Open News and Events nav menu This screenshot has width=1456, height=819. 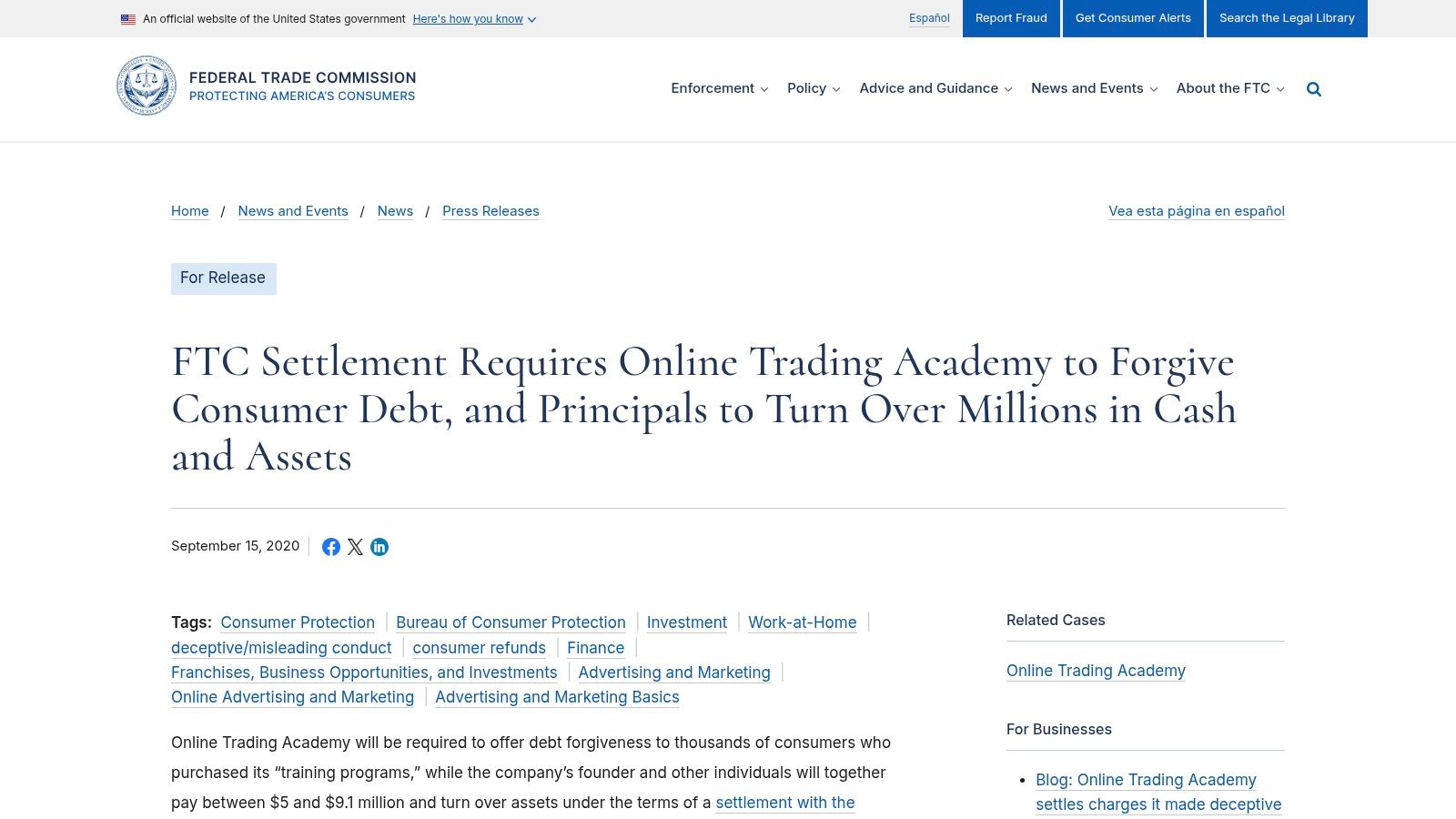coord(1094,88)
